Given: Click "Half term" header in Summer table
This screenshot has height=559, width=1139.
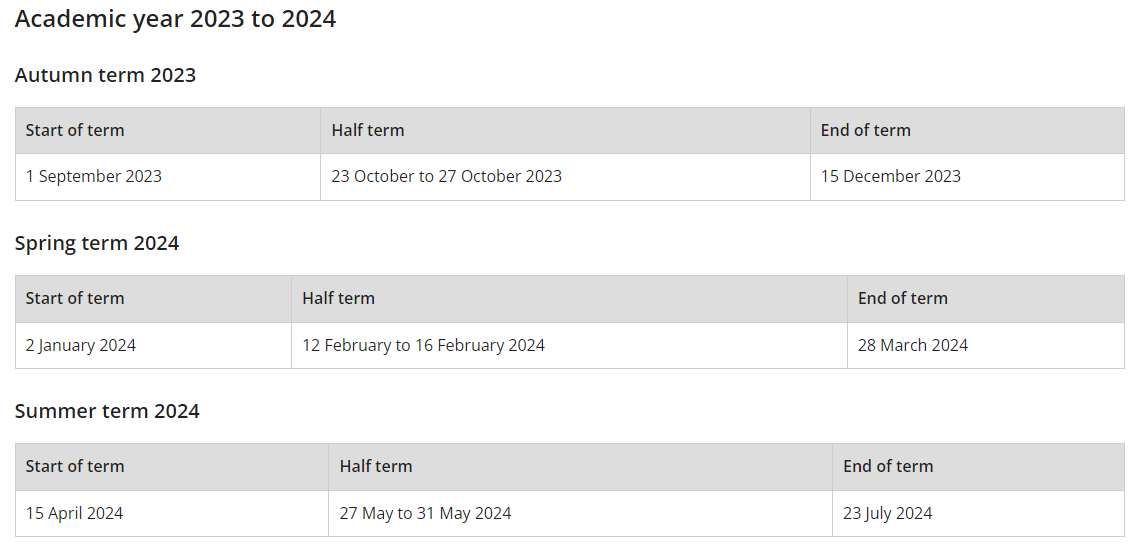Looking at the screenshot, I should click(x=376, y=467).
